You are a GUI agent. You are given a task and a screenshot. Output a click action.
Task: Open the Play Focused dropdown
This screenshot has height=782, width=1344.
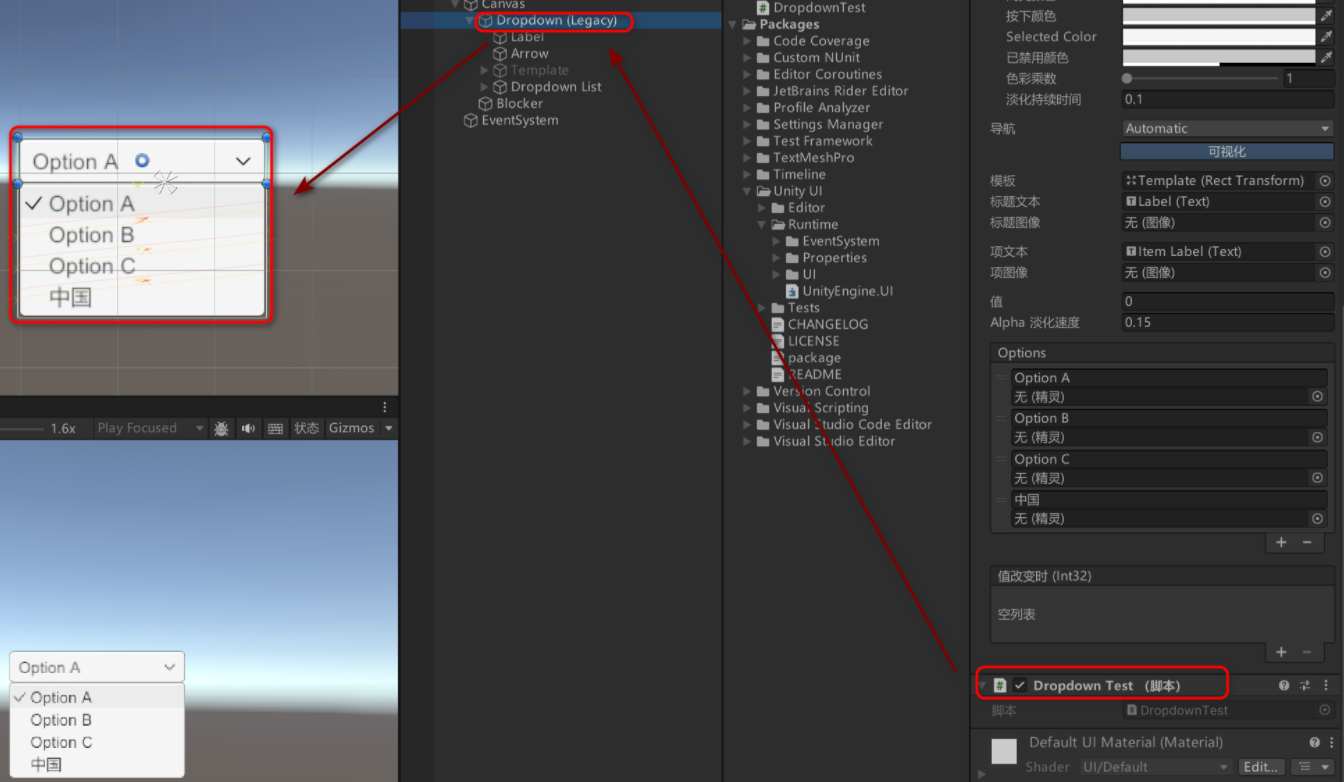(150, 428)
